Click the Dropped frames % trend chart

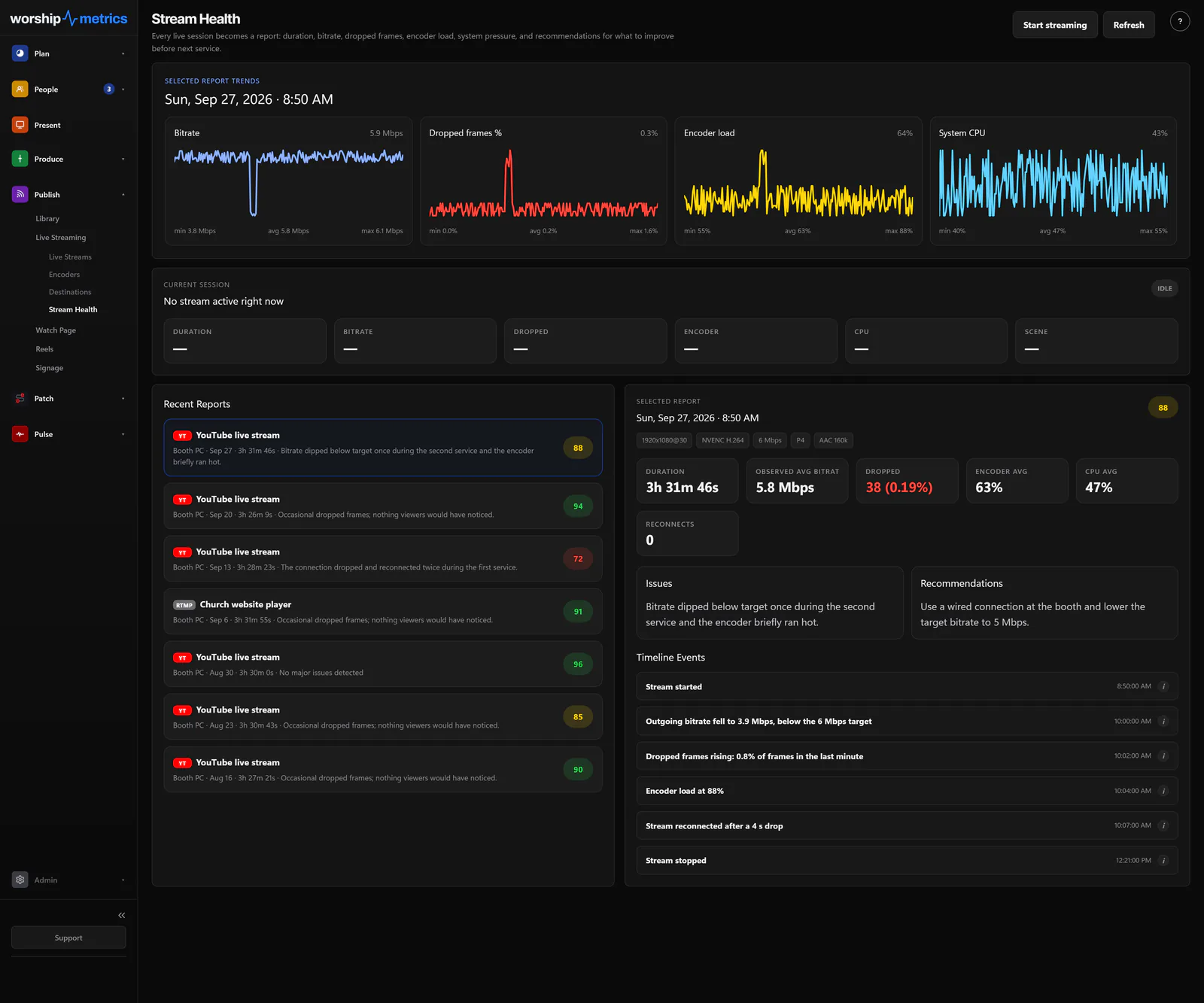tap(543, 181)
